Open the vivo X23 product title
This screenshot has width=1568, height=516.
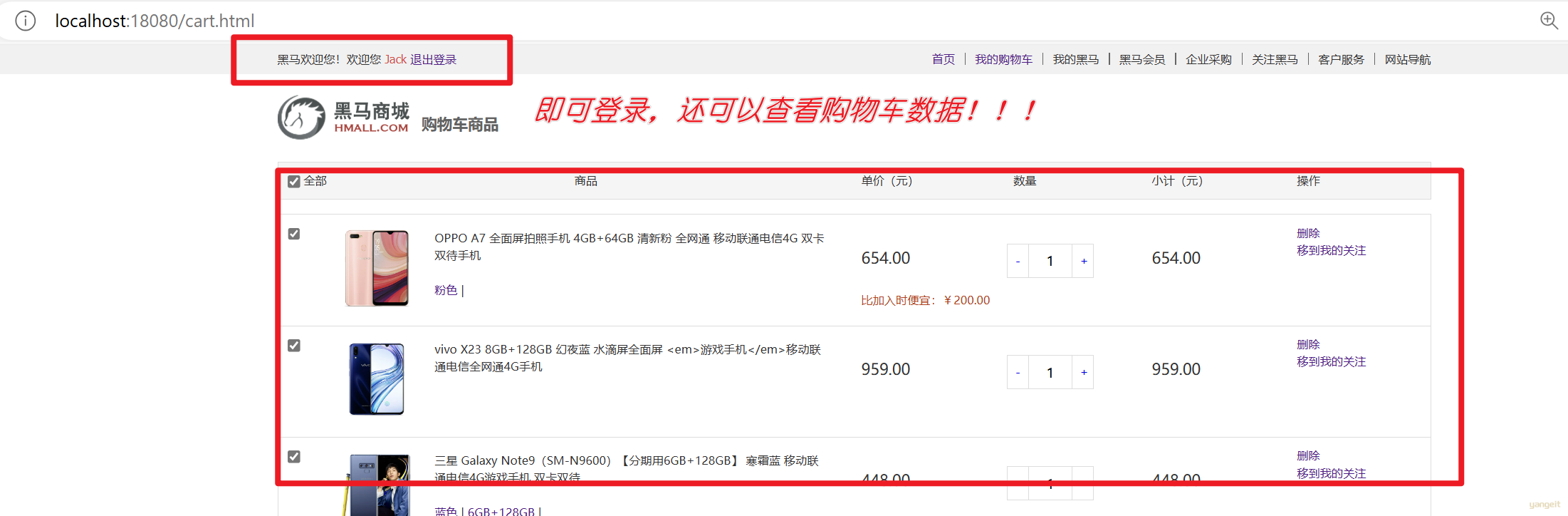coord(628,358)
